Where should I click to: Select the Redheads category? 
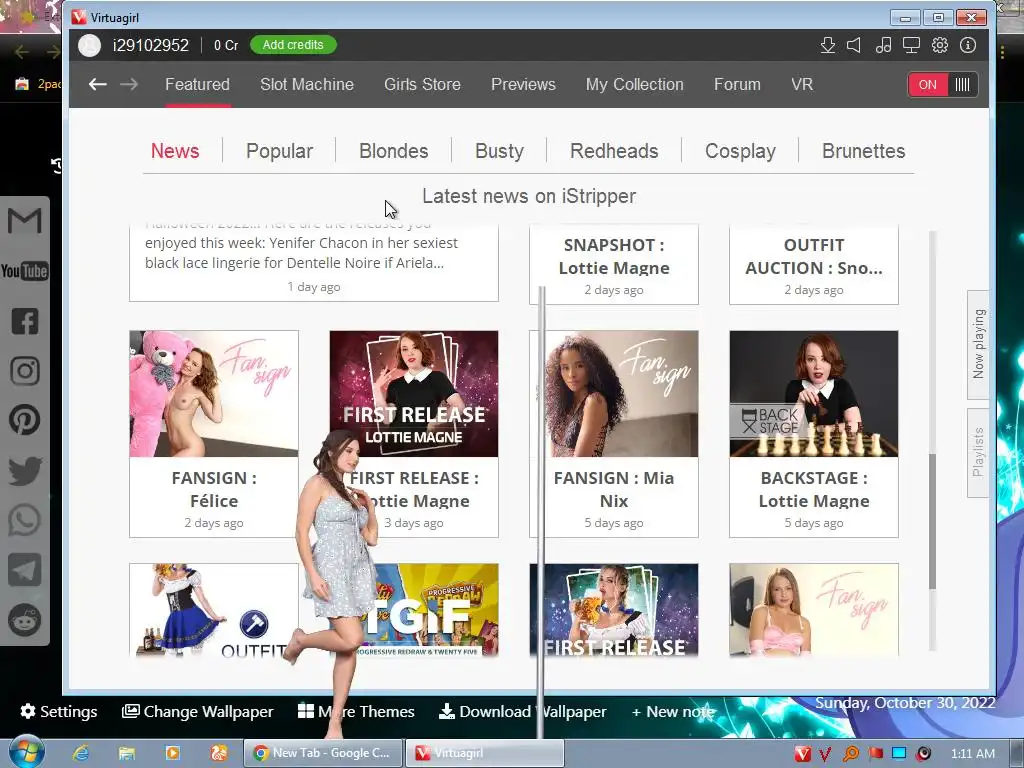(614, 151)
